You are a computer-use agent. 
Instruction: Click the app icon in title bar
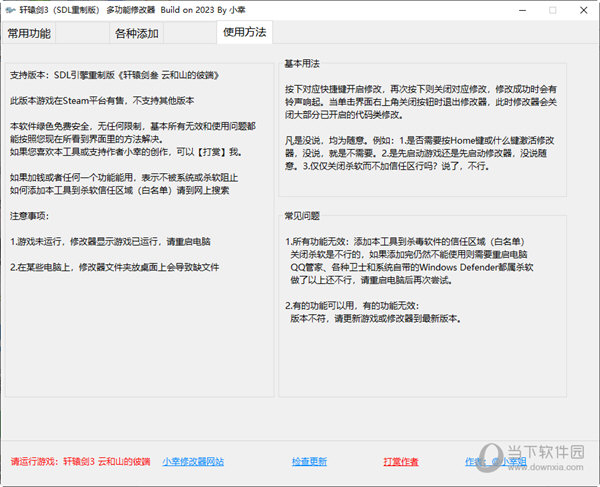[x=10, y=10]
